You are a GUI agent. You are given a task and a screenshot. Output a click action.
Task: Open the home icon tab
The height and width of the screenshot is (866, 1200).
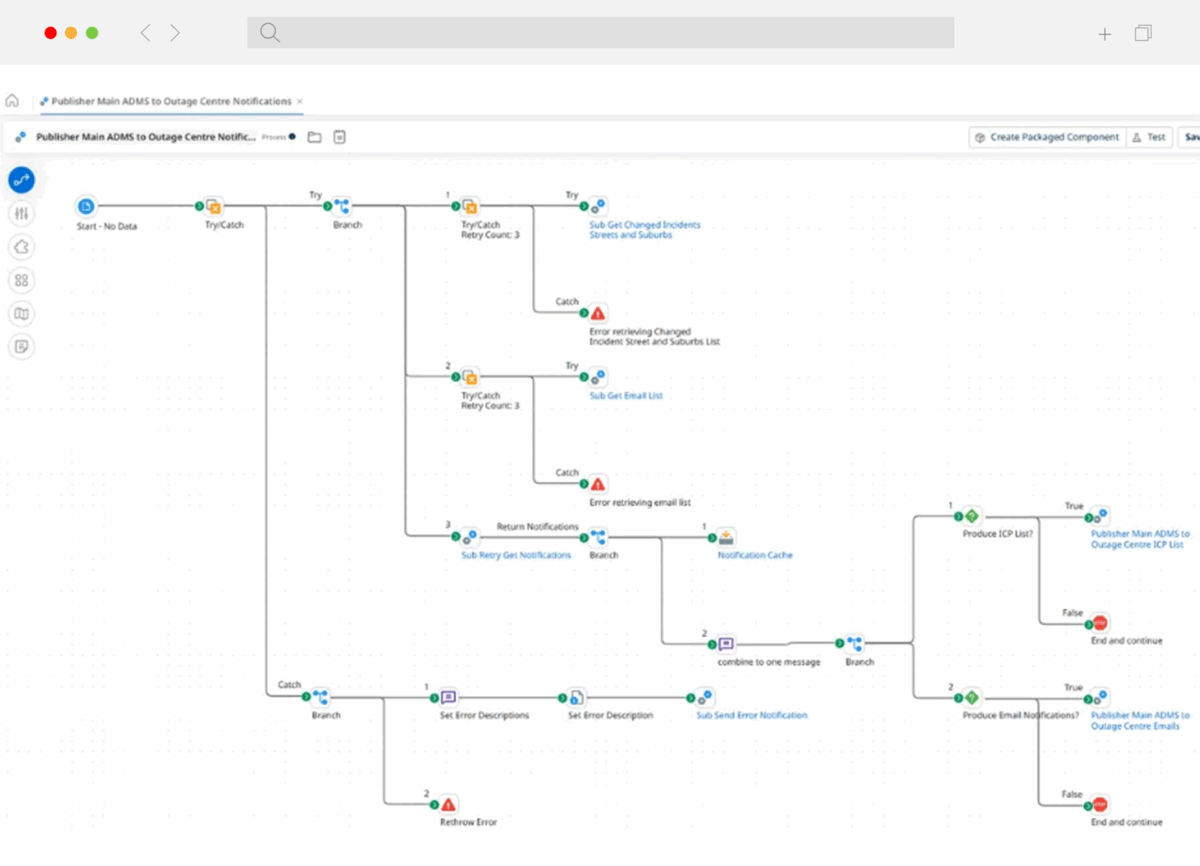tap(12, 101)
